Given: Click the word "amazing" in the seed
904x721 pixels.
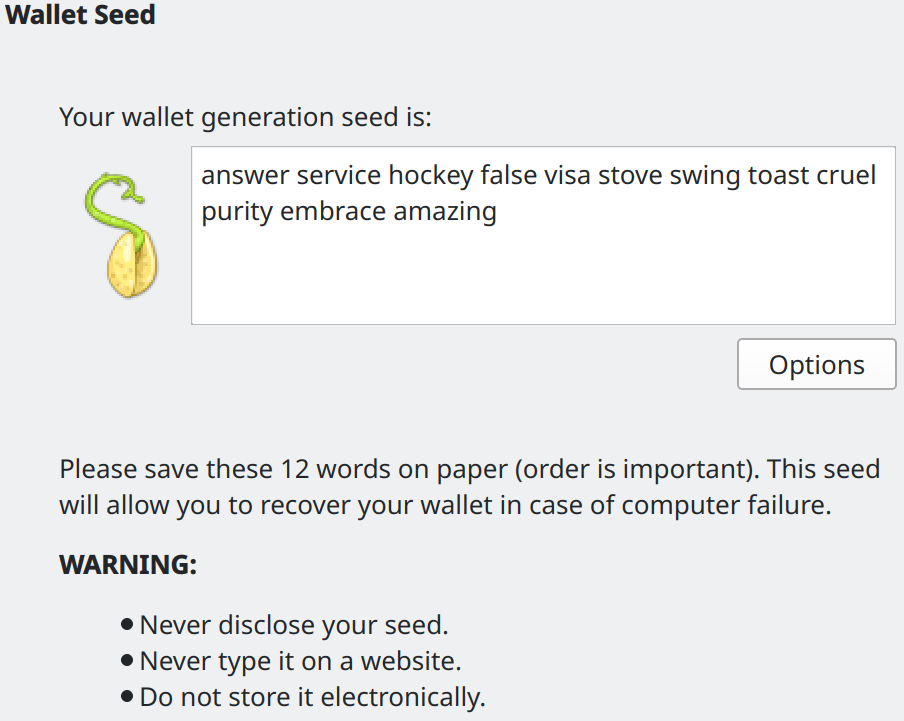Looking at the screenshot, I should pos(445,212).
